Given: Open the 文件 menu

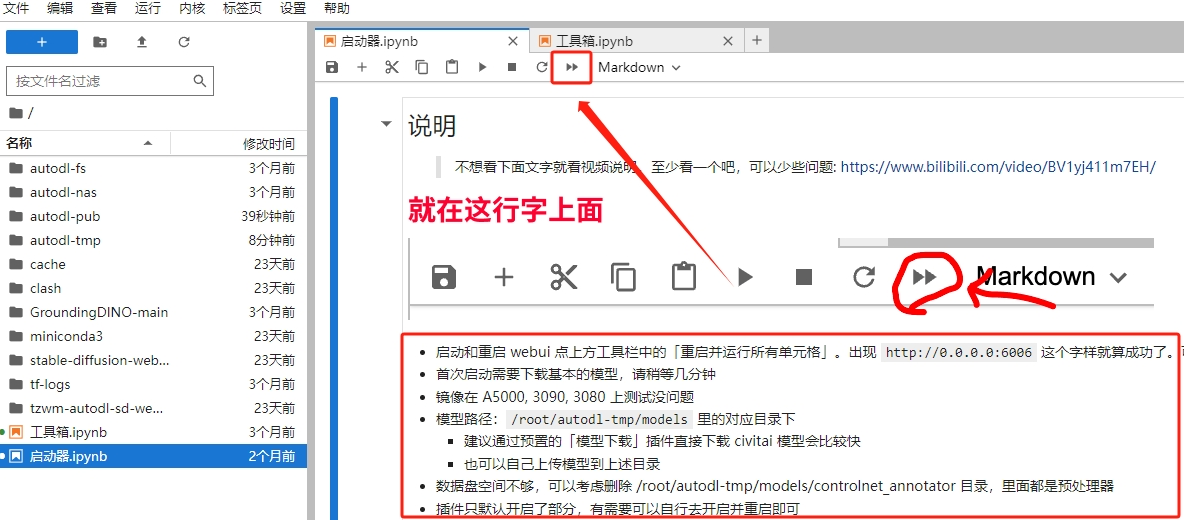Looking at the screenshot, I should tap(17, 8).
